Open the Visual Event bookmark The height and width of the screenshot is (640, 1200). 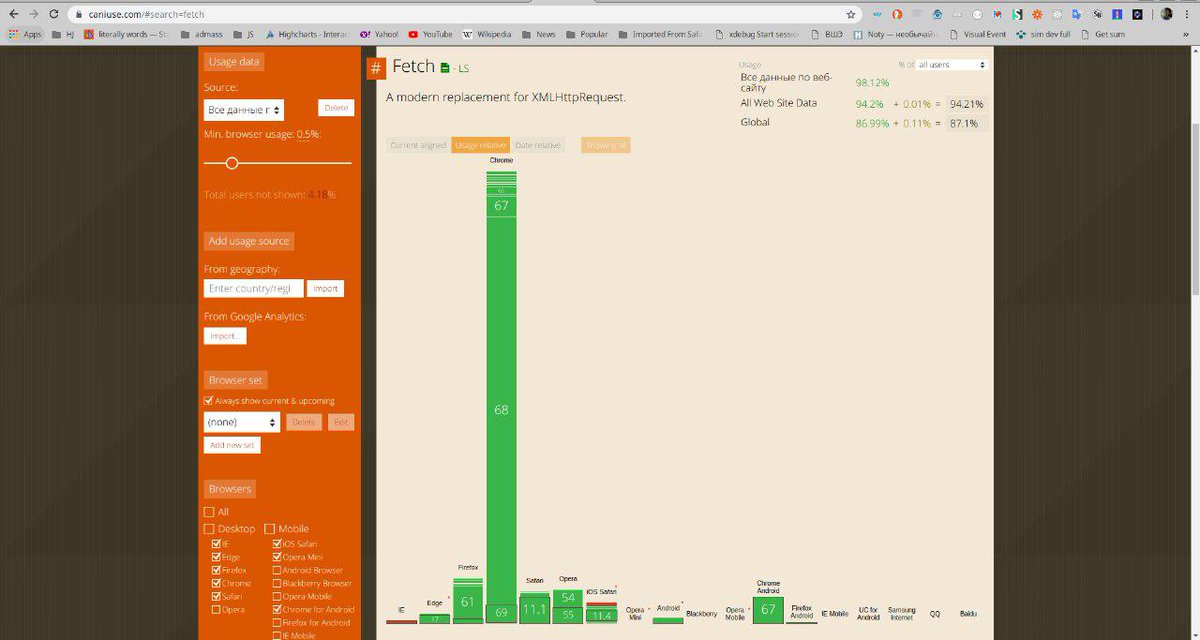[977, 34]
